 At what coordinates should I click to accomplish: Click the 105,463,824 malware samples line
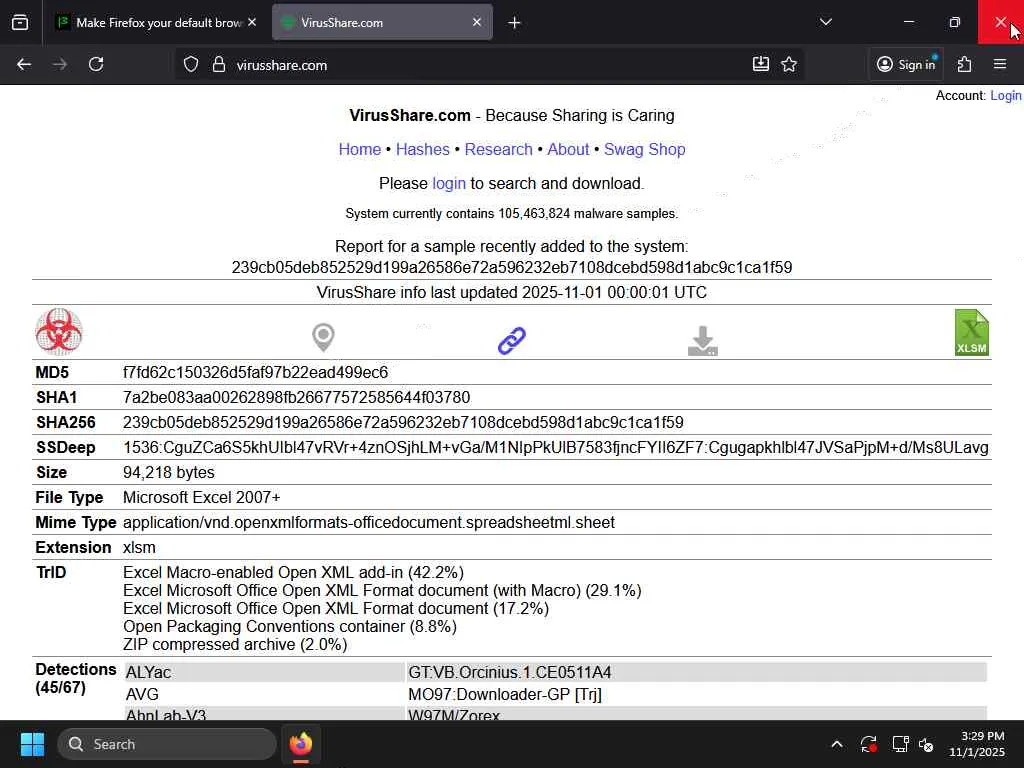512,214
